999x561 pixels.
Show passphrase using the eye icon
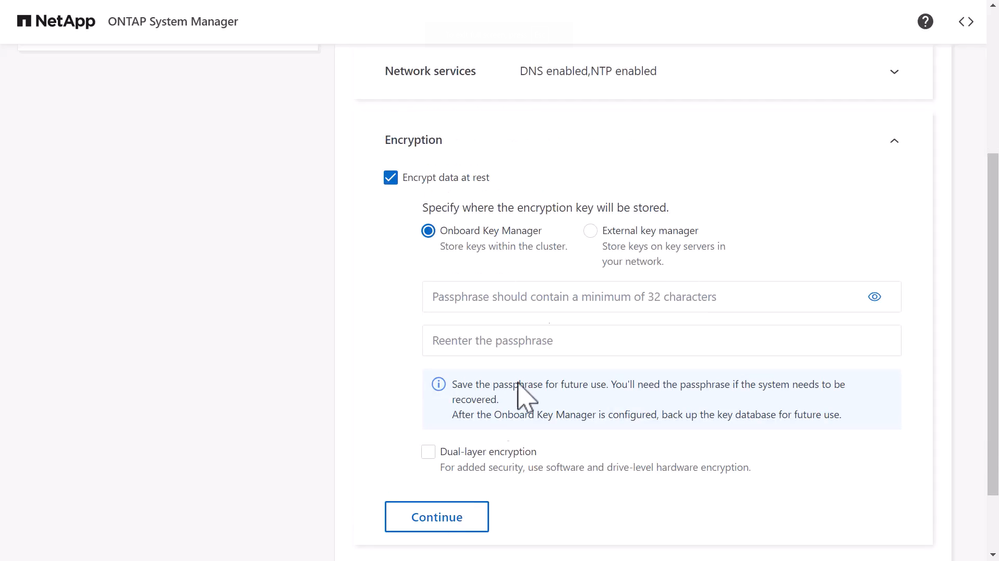[x=874, y=297]
